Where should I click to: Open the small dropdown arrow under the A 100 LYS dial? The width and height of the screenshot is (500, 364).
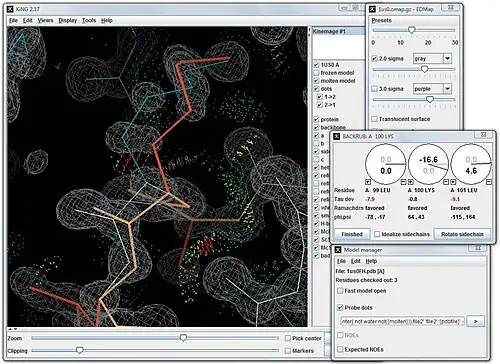pyautogui.click(x=411, y=182)
